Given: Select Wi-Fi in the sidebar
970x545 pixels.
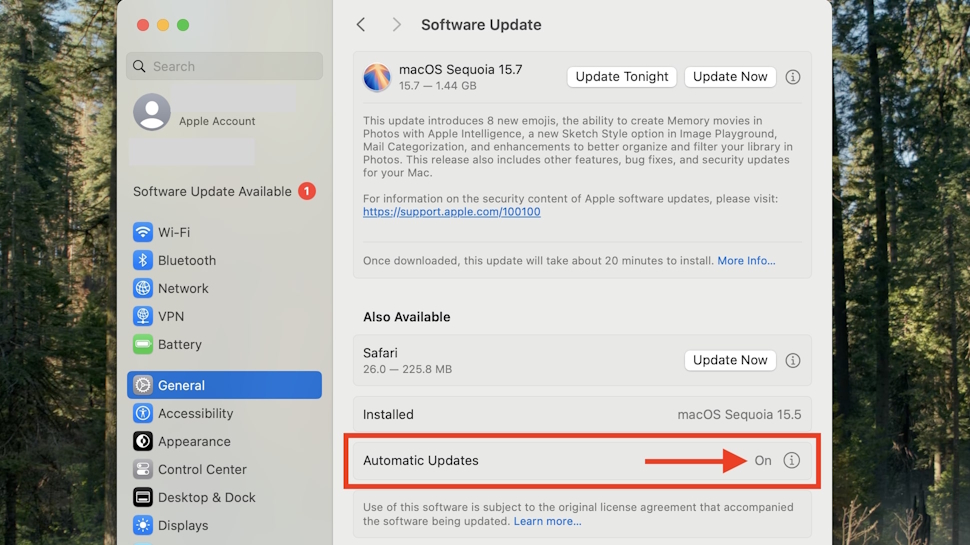Looking at the screenshot, I should tap(225, 232).
